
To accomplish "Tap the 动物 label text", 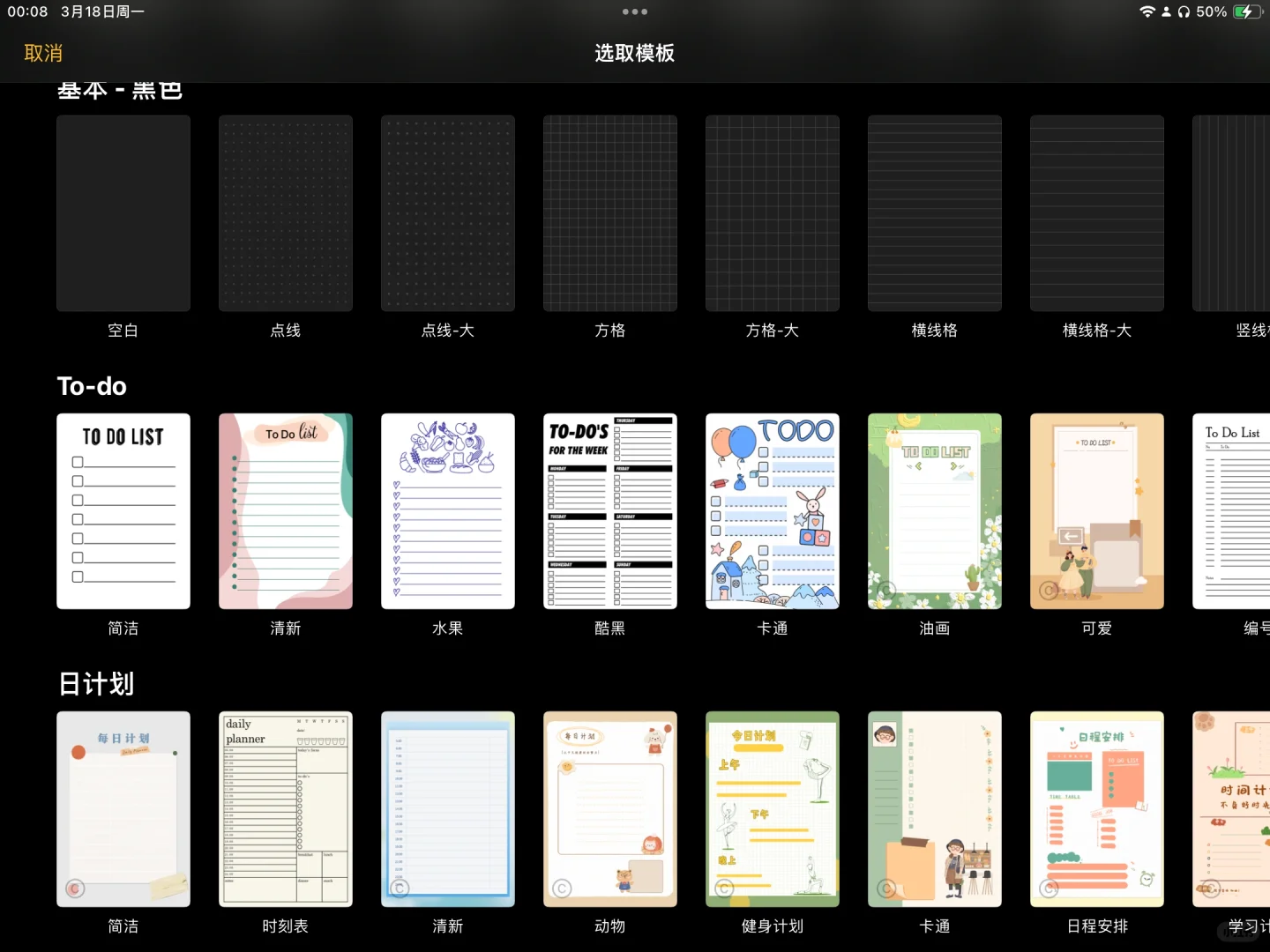I will click(x=610, y=926).
